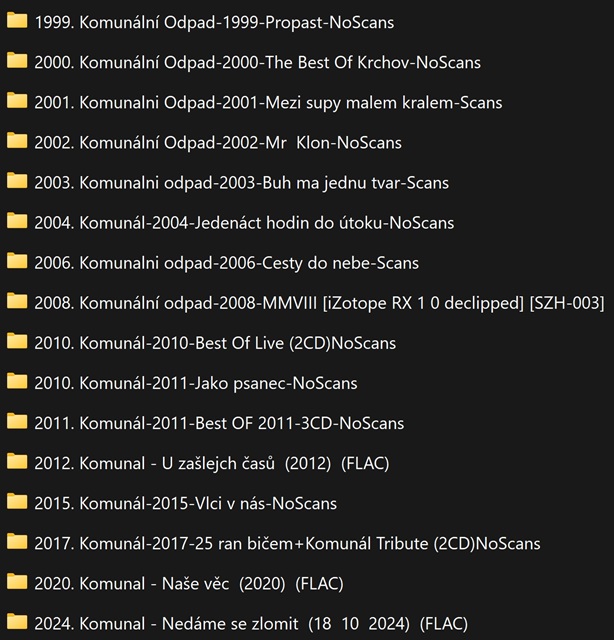Screen dimensions: 614x640
Task: Click name '2011. Komunál-2011-Best OF 2011-3CD-NoScans'
Action: pos(219,423)
